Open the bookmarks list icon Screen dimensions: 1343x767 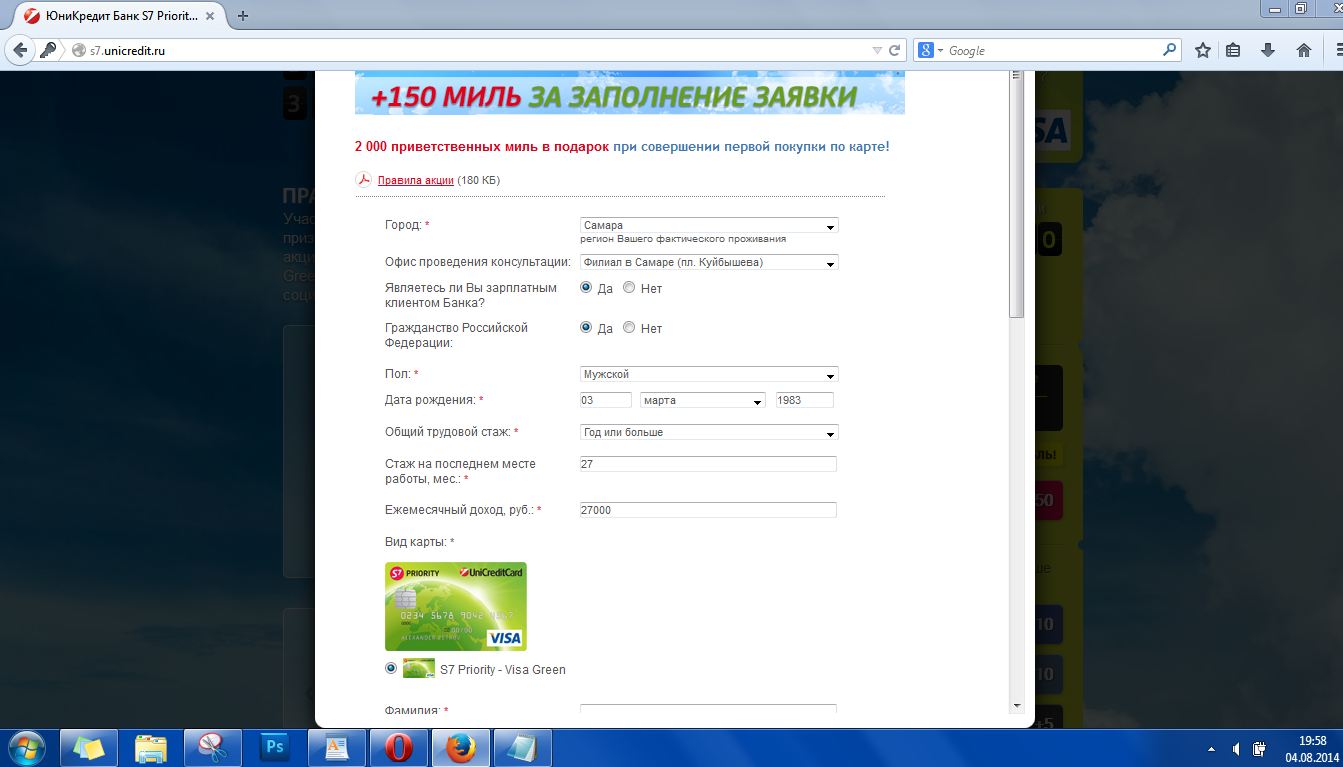point(1233,50)
